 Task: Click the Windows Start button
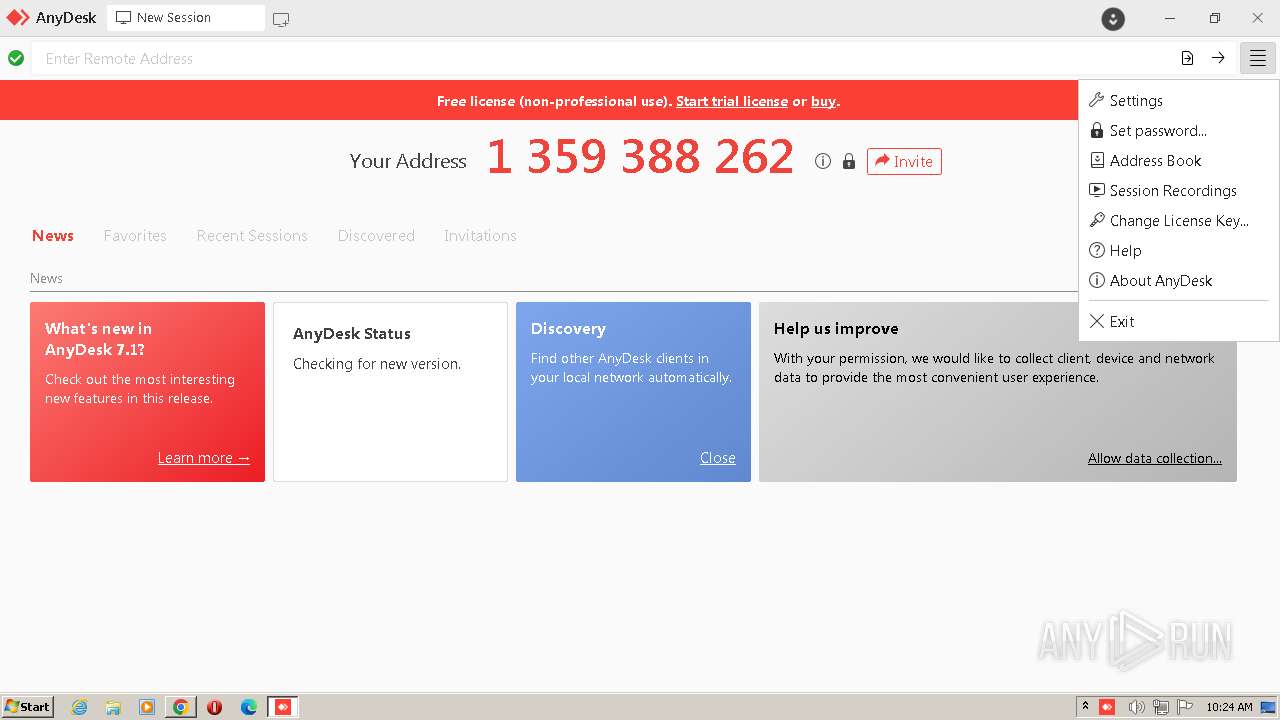coord(28,707)
